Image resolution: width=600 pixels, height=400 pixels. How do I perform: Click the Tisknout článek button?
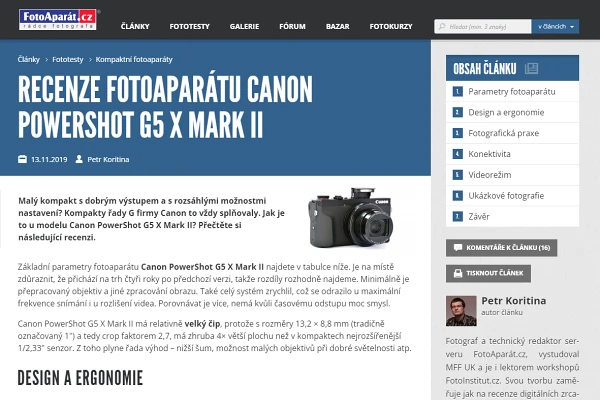(x=488, y=273)
